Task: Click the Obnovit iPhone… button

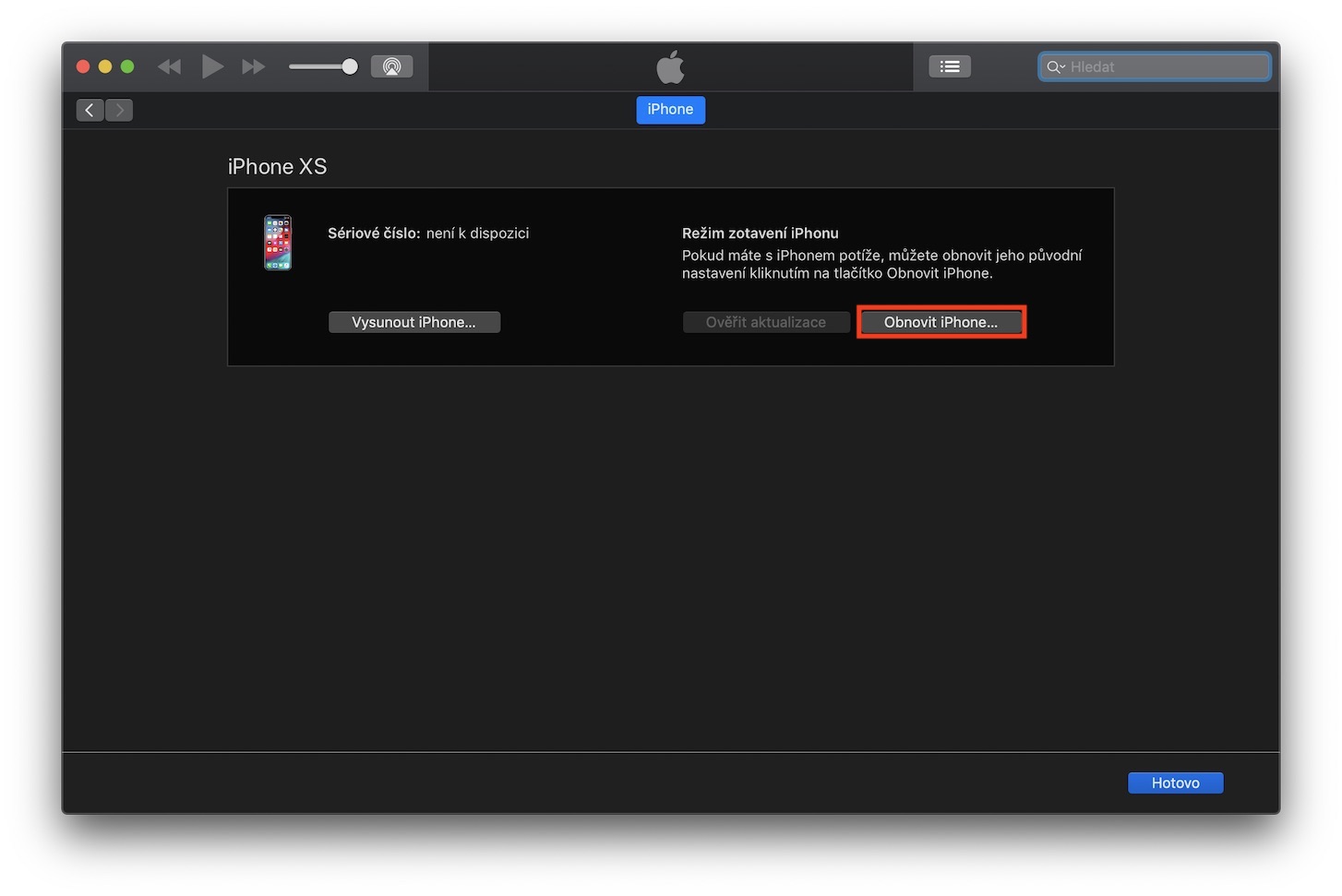Action: pyautogui.click(x=941, y=322)
